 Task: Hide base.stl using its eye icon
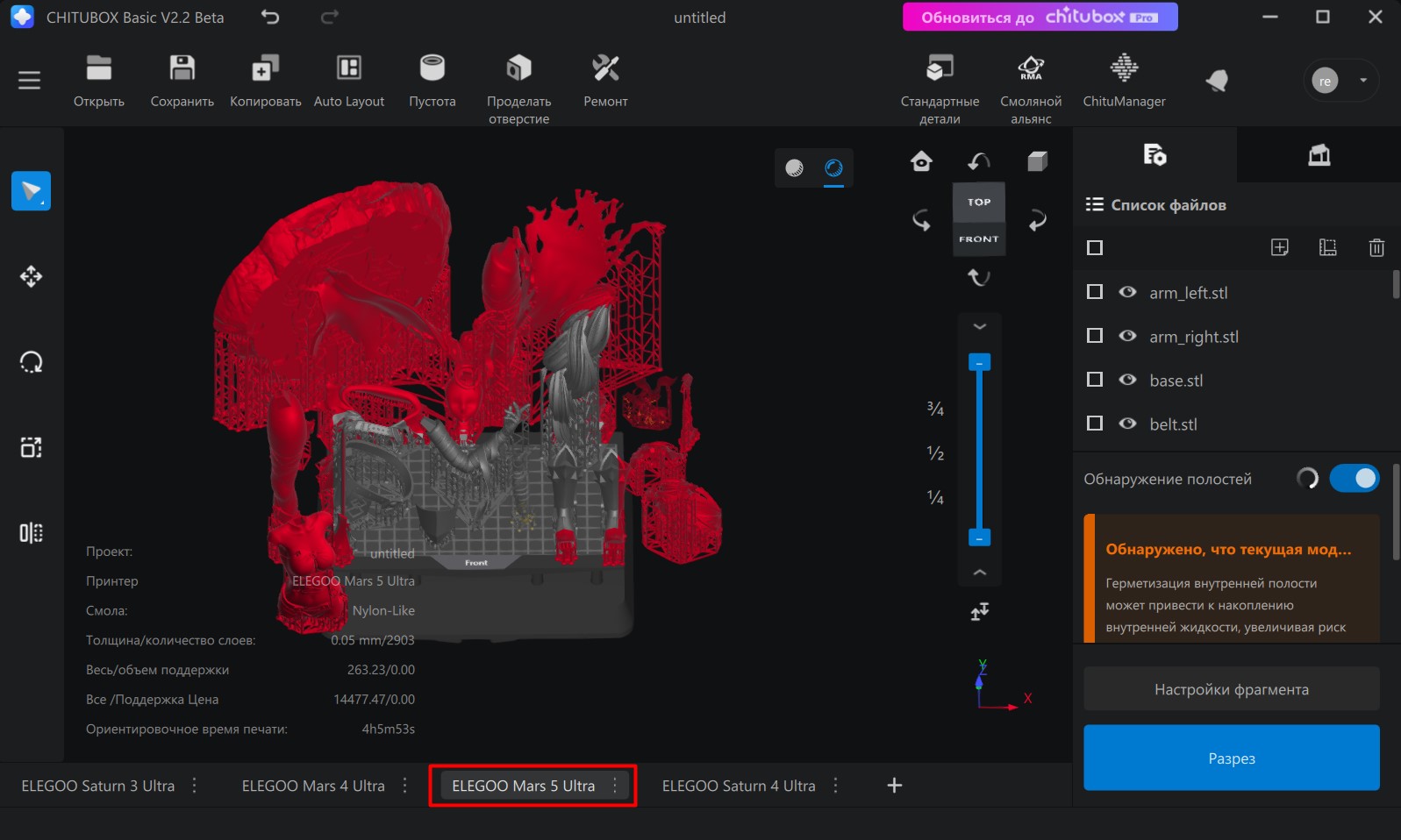pyautogui.click(x=1127, y=380)
